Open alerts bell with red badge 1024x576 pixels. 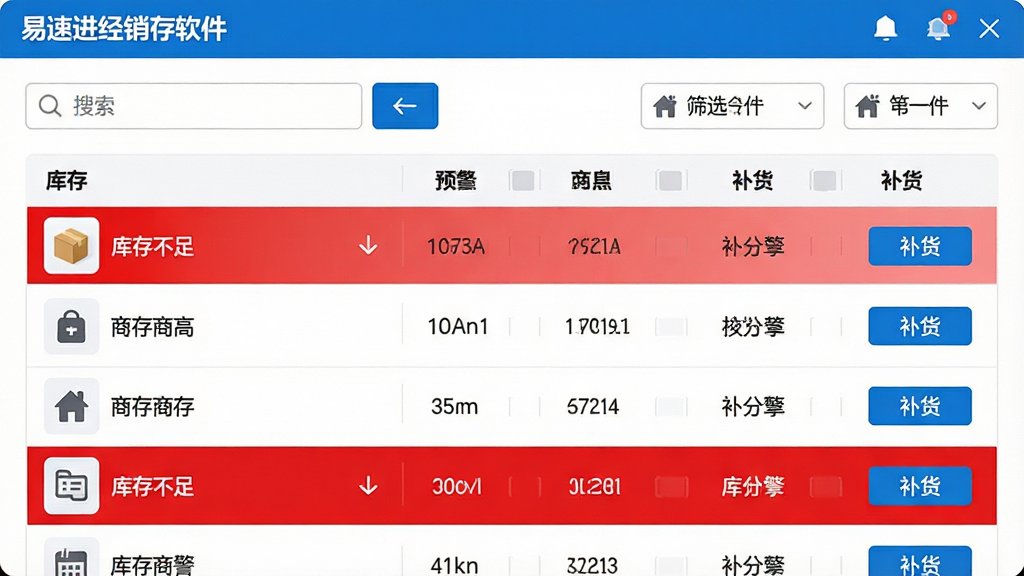pos(939,27)
